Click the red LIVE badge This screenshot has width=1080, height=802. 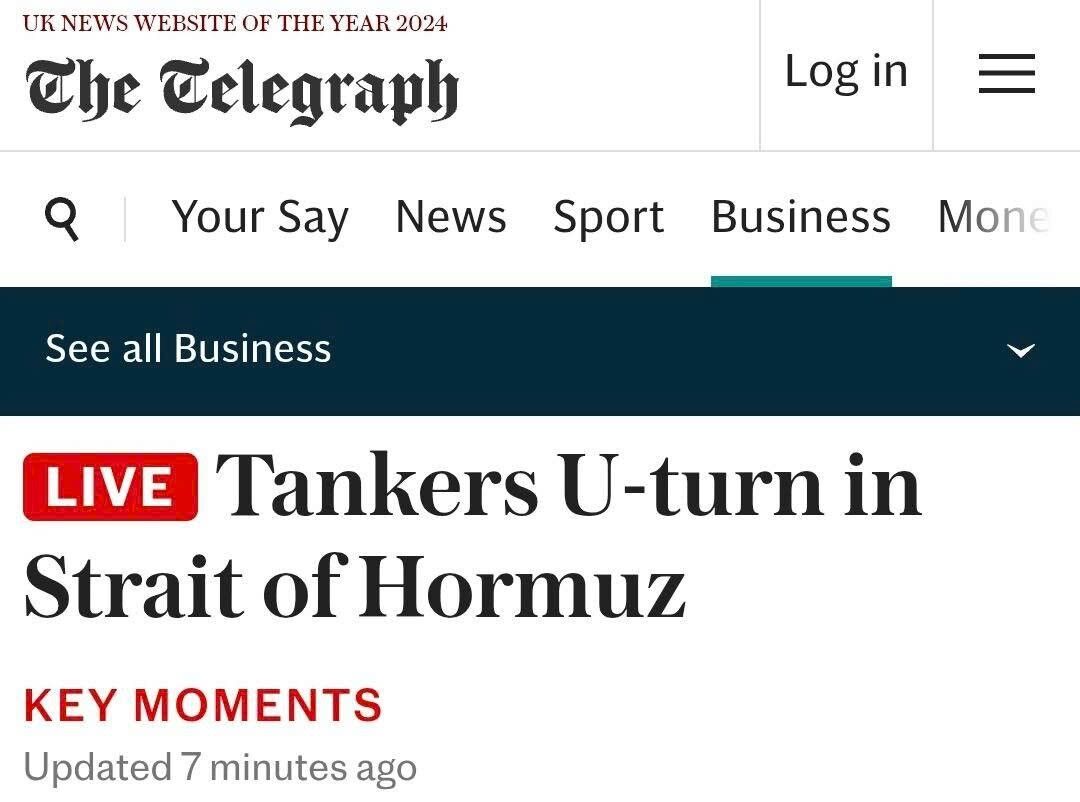(110, 487)
